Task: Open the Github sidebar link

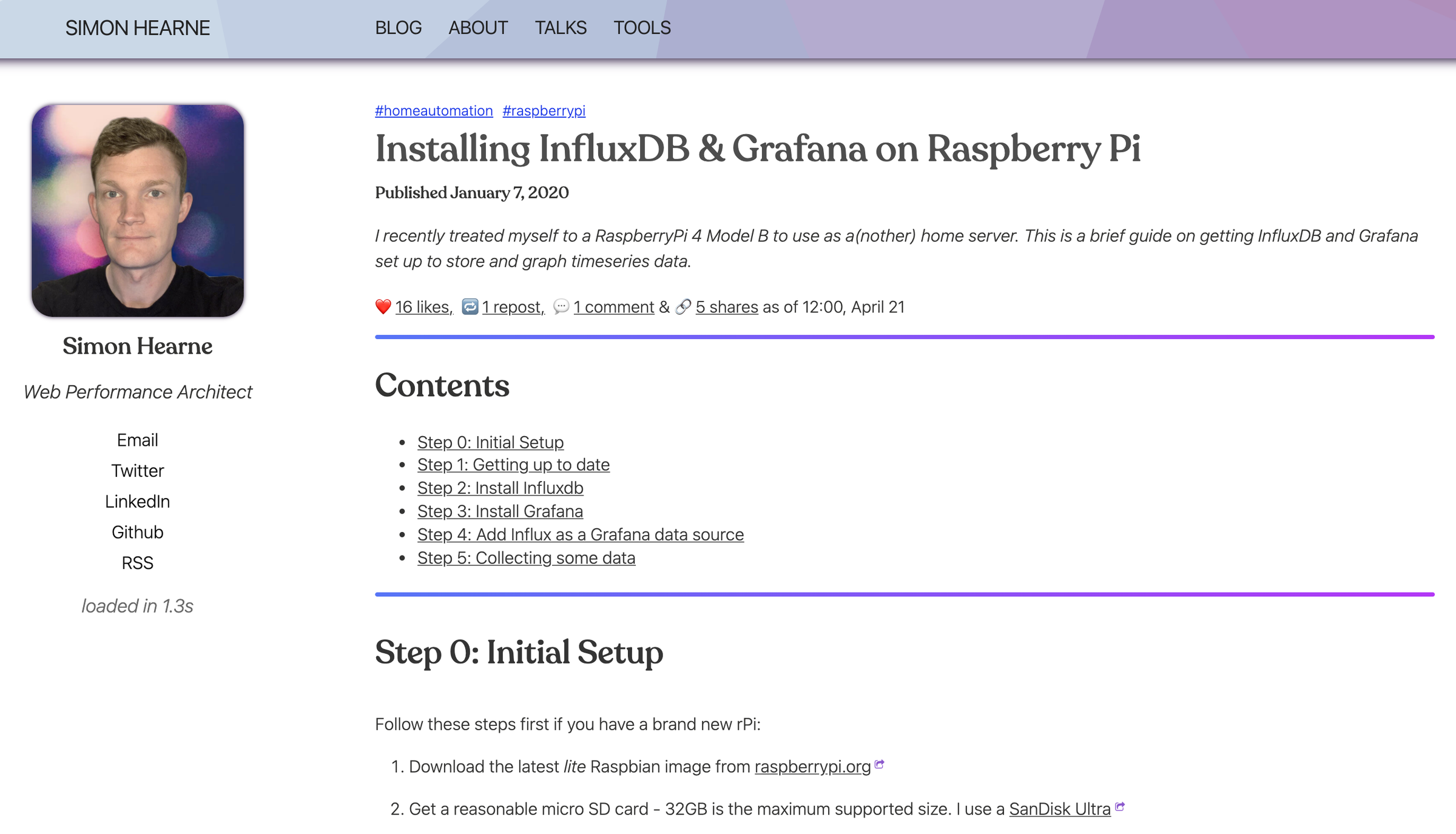Action: click(x=137, y=532)
